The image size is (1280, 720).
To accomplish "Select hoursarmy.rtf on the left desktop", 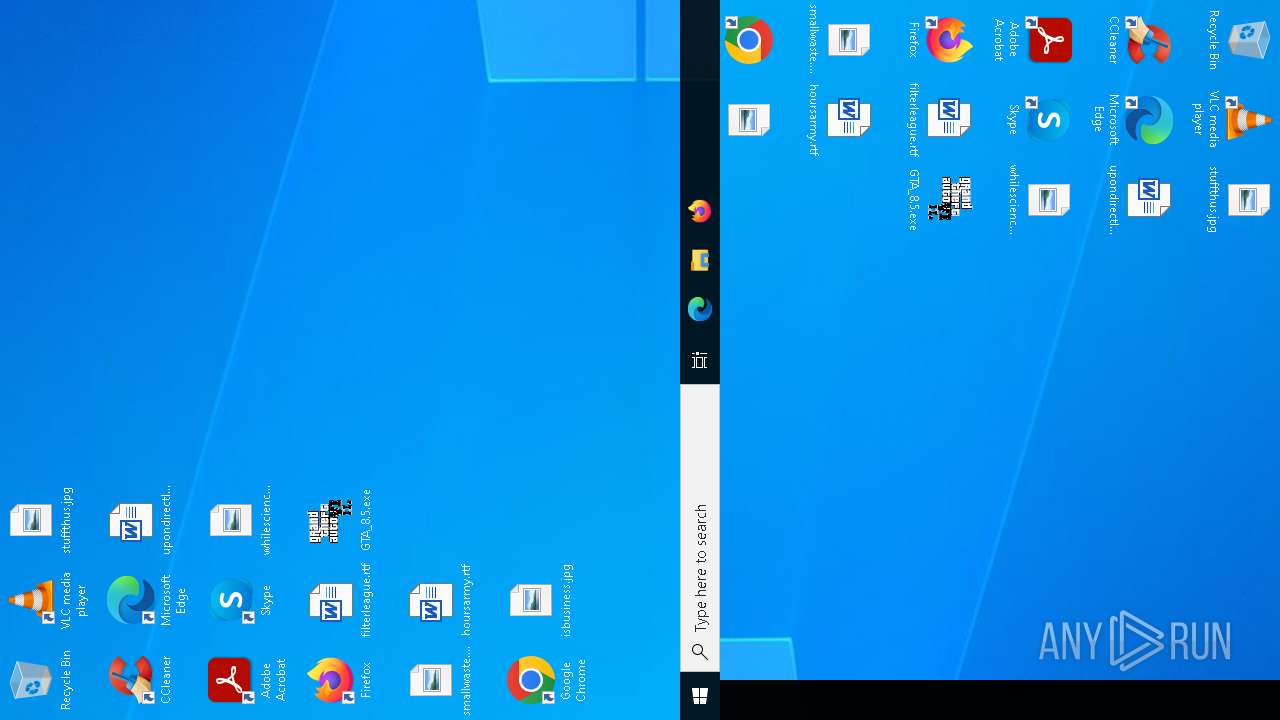I will tap(440, 600).
